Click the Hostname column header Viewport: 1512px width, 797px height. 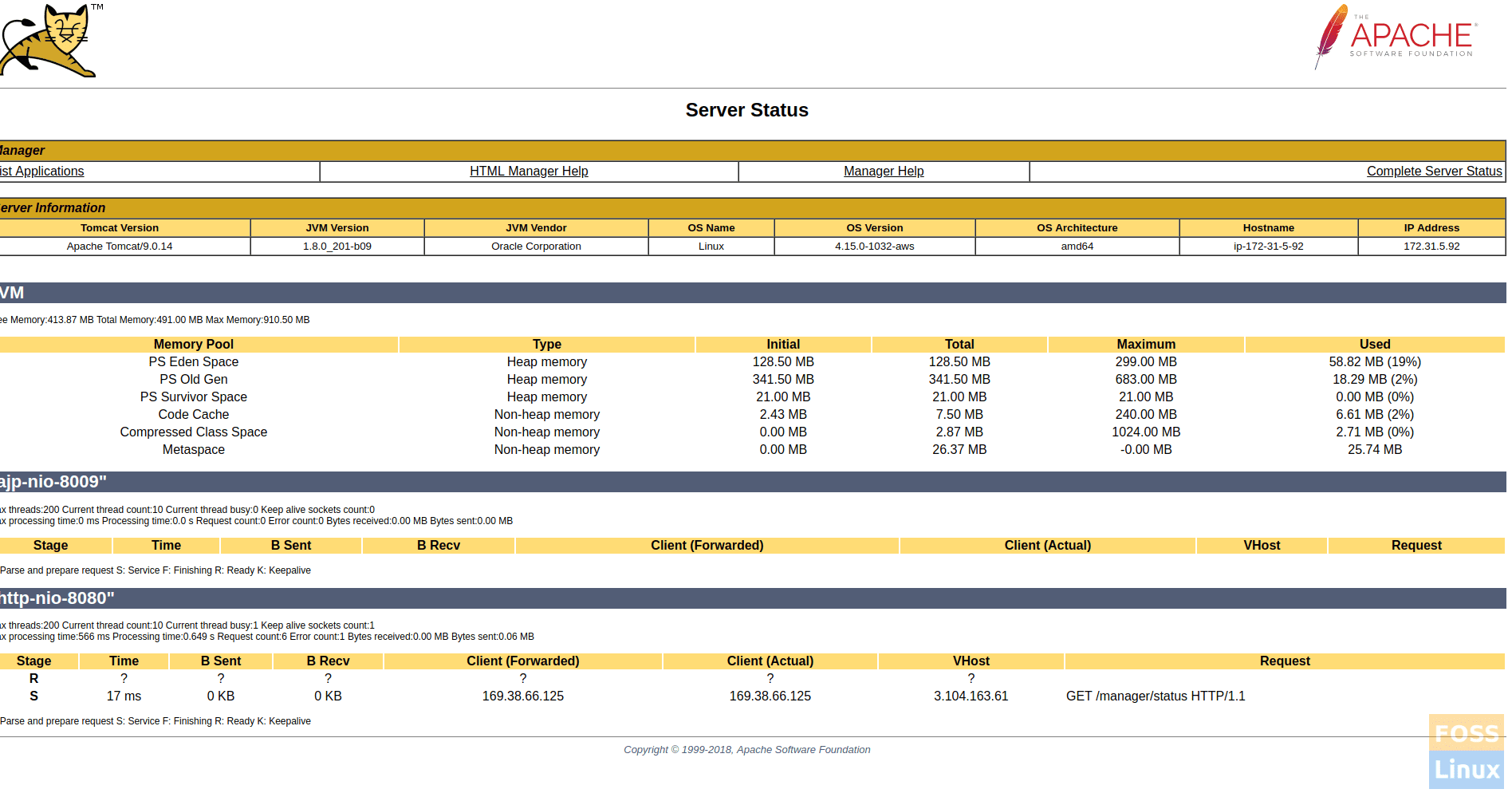(1269, 228)
